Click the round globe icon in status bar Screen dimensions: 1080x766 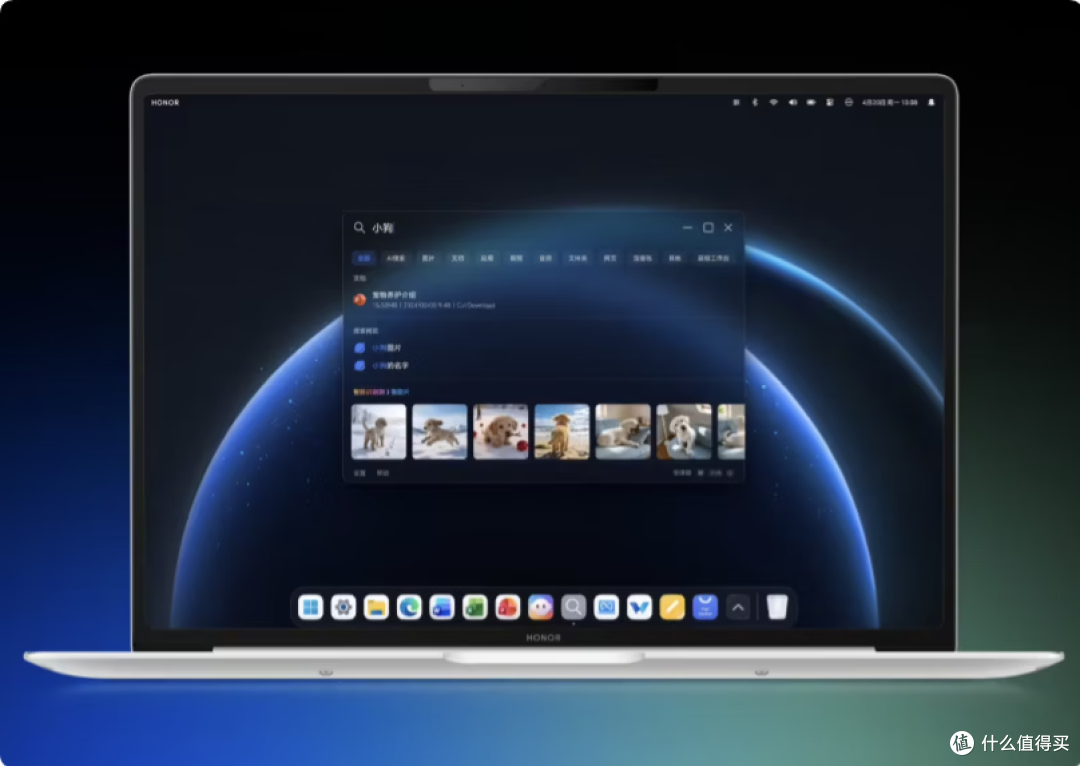coord(849,102)
